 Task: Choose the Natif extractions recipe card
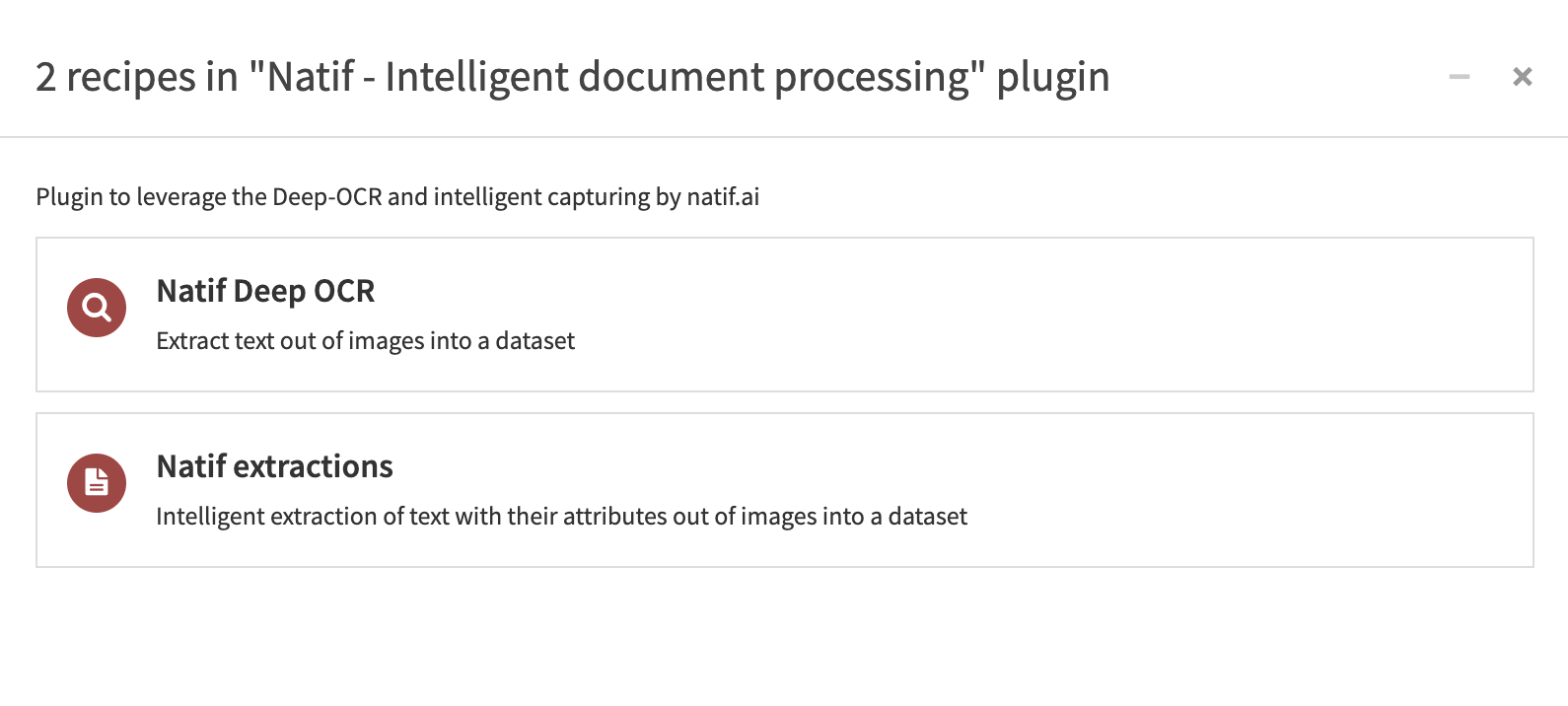point(785,490)
